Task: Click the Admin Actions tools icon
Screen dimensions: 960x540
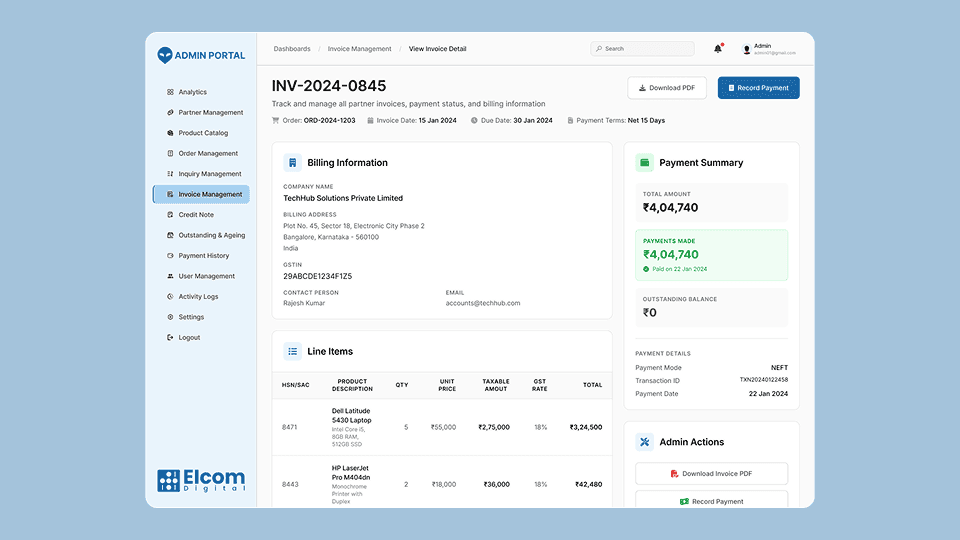Action: [645, 442]
